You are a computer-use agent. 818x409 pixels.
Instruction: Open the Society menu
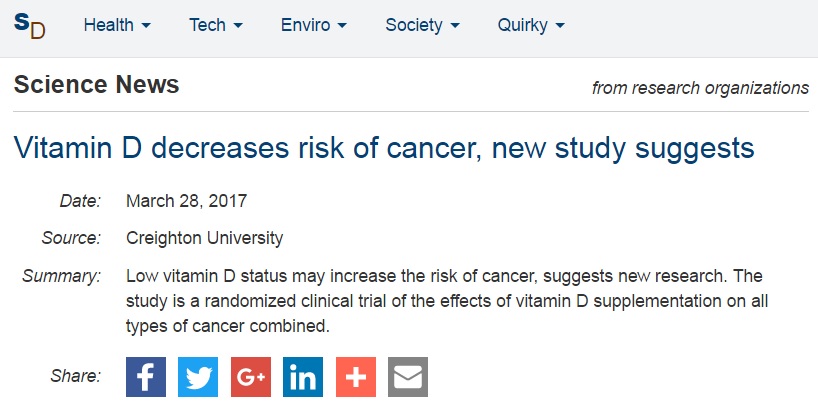click(x=422, y=25)
